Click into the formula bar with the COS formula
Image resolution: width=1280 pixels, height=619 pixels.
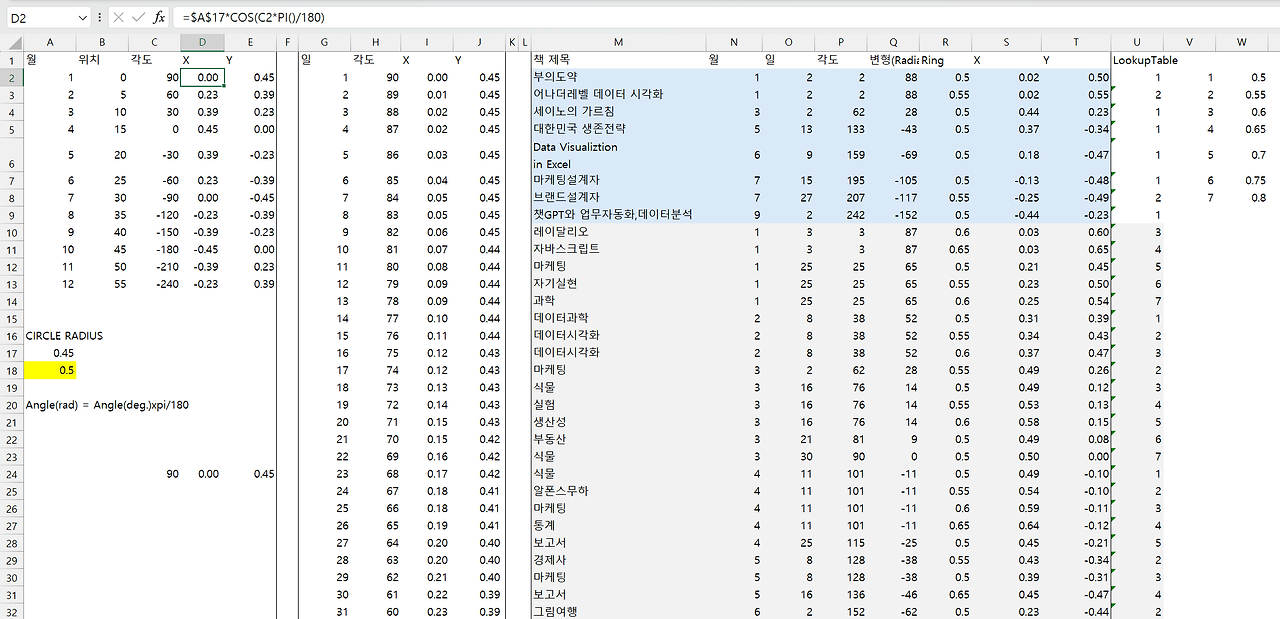pyautogui.click(x=725, y=17)
